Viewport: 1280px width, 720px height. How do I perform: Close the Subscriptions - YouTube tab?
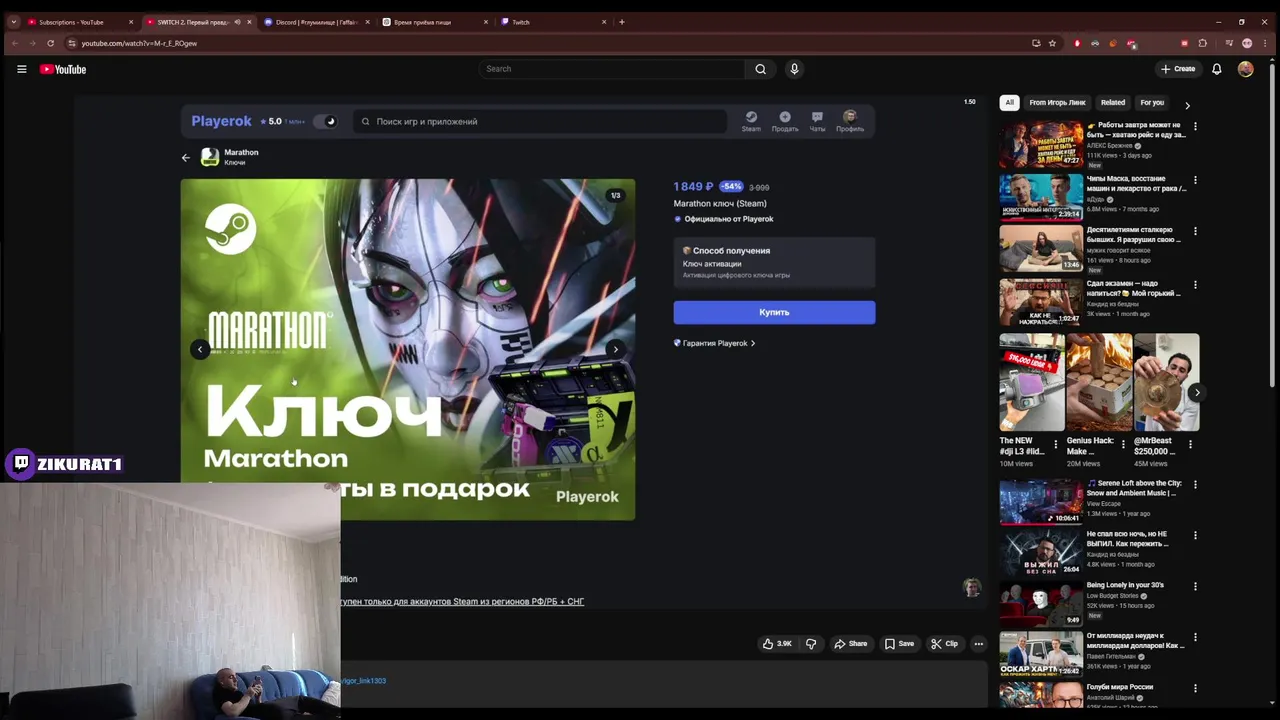[x=130, y=22]
